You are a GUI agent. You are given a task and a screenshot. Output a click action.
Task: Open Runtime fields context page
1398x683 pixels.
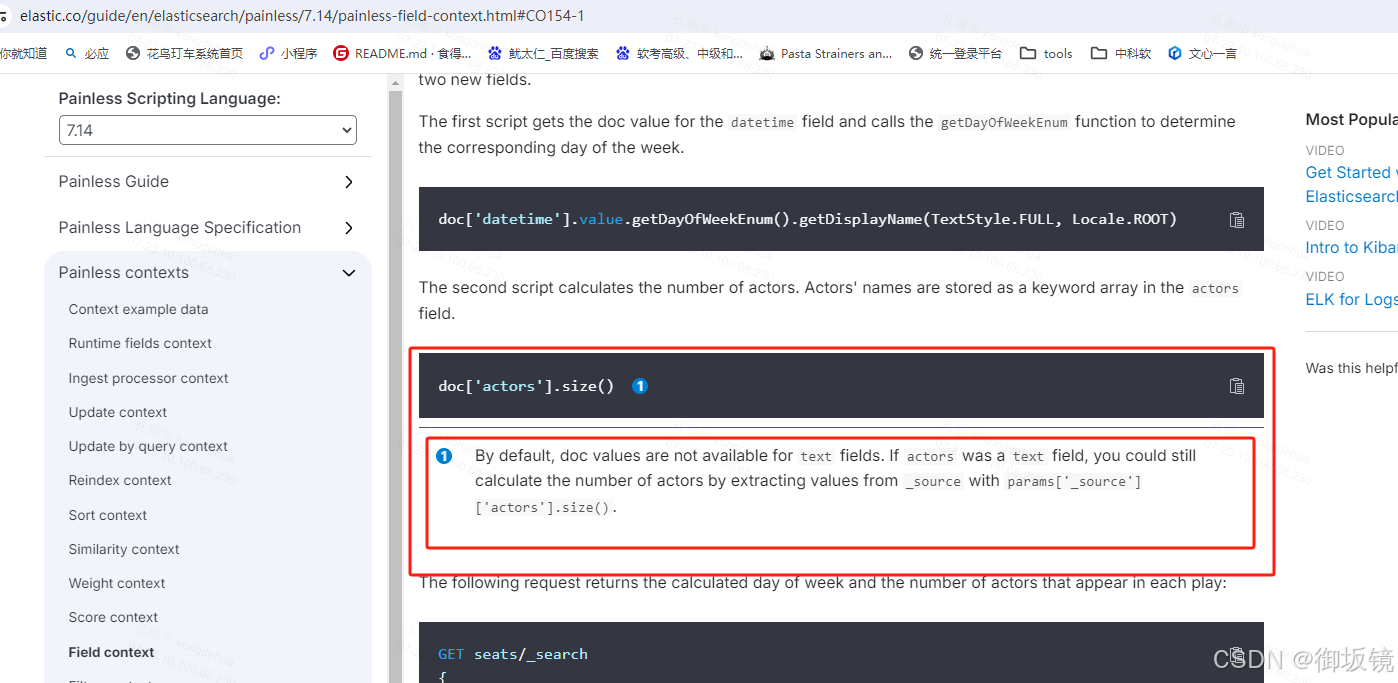coord(140,344)
